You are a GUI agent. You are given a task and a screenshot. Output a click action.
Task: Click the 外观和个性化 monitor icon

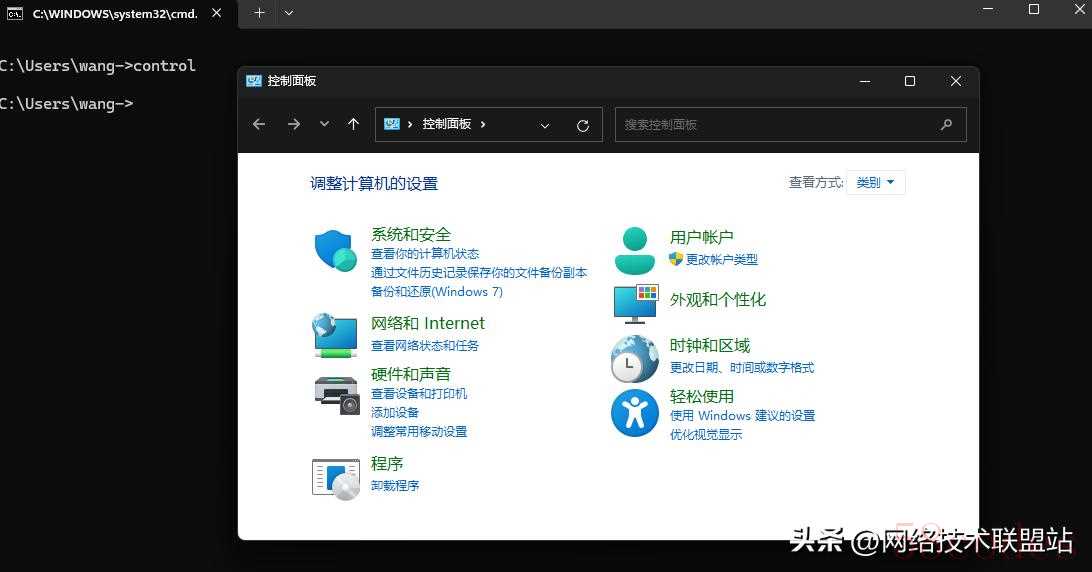click(x=635, y=303)
